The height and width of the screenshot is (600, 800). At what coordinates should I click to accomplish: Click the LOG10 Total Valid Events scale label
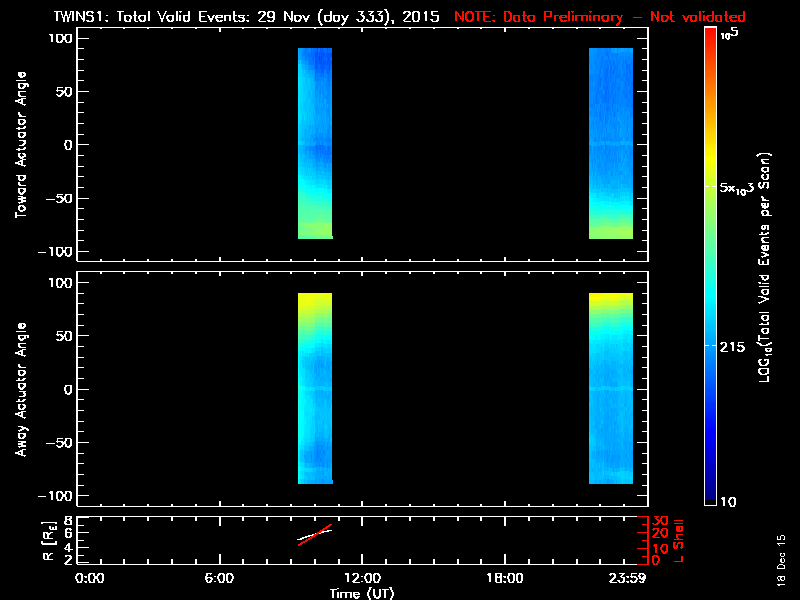click(x=765, y=270)
